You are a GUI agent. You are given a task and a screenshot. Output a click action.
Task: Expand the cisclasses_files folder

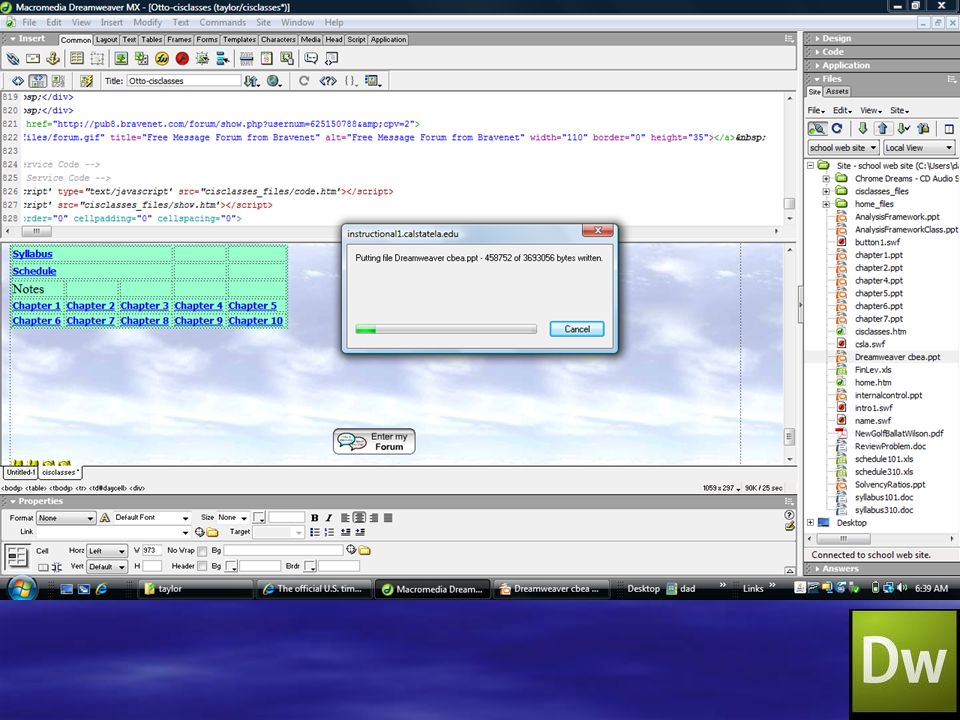[x=826, y=192]
